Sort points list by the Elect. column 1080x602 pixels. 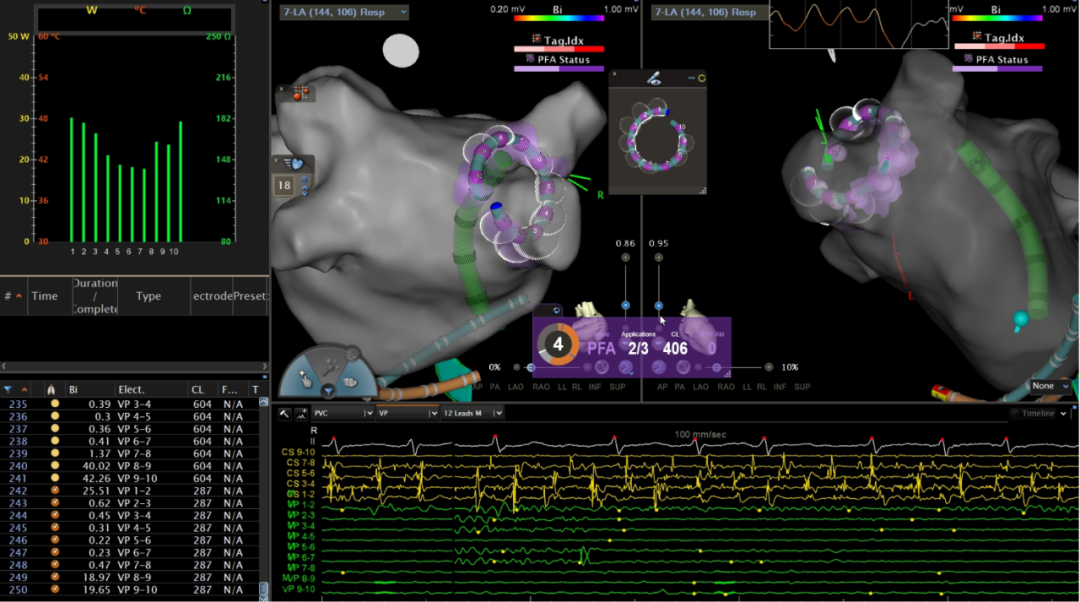pyautogui.click(x=131, y=390)
